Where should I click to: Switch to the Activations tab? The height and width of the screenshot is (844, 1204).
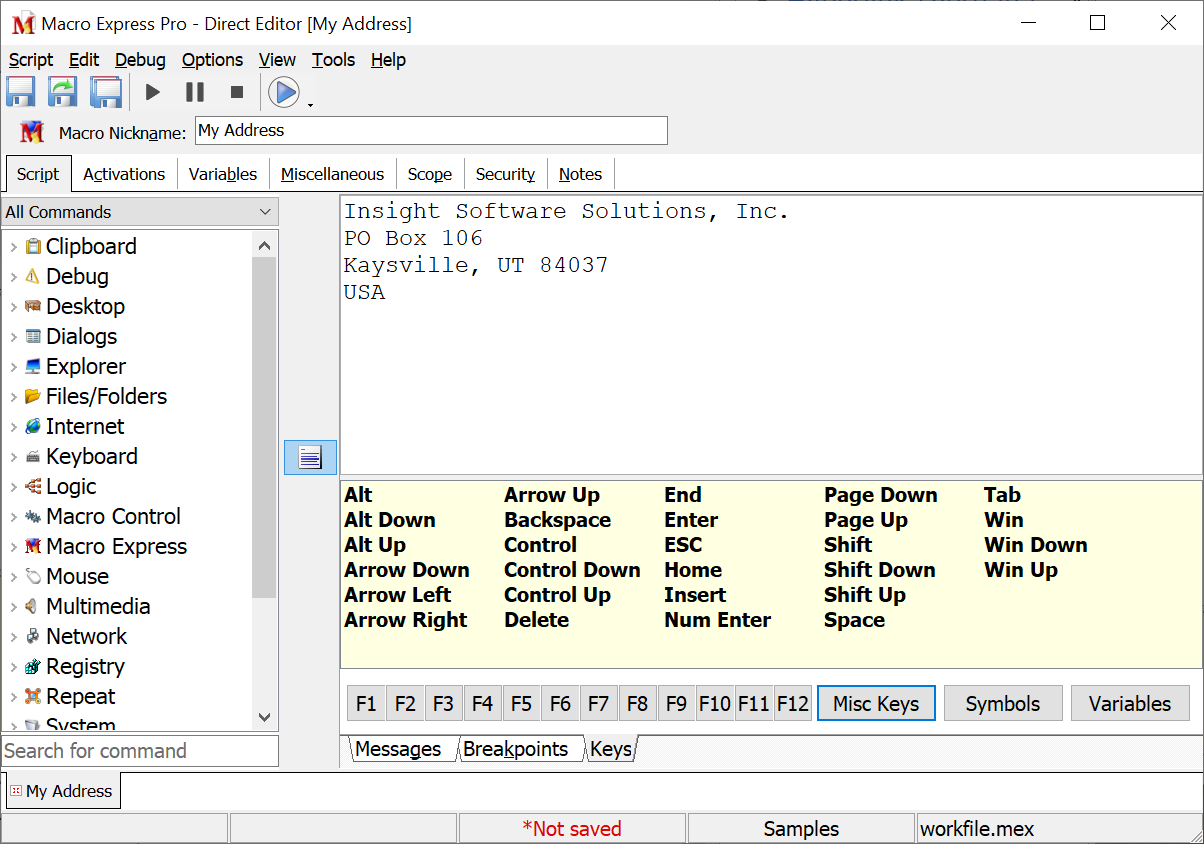124,174
